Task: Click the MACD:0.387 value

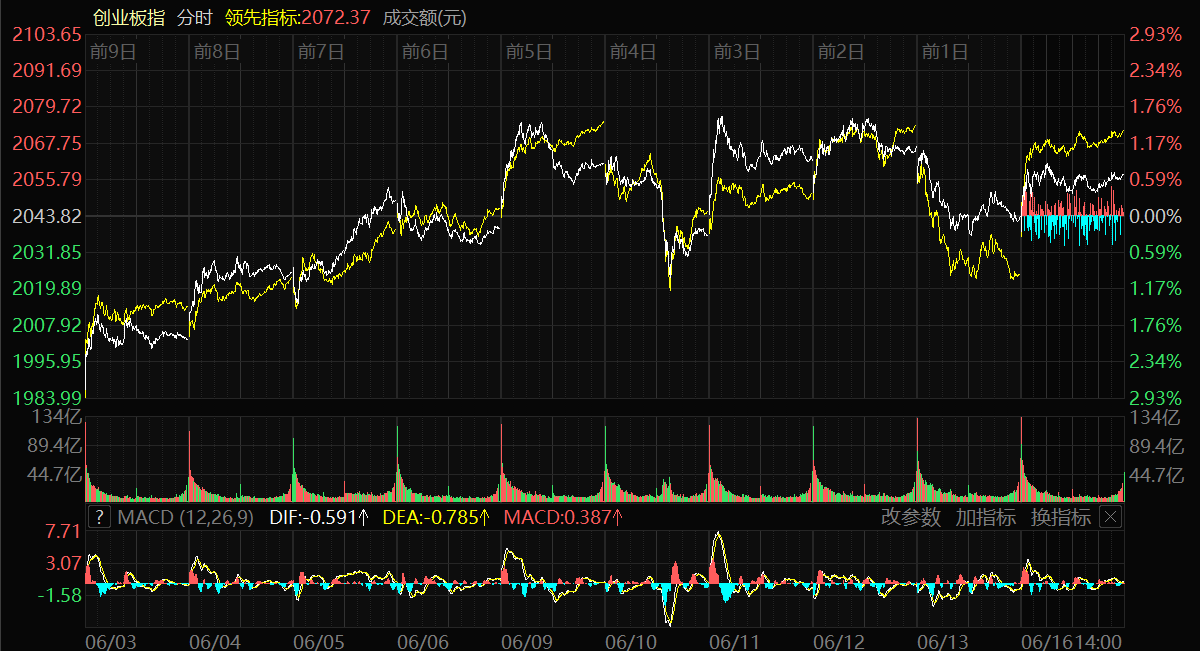Action: tap(564, 517)
